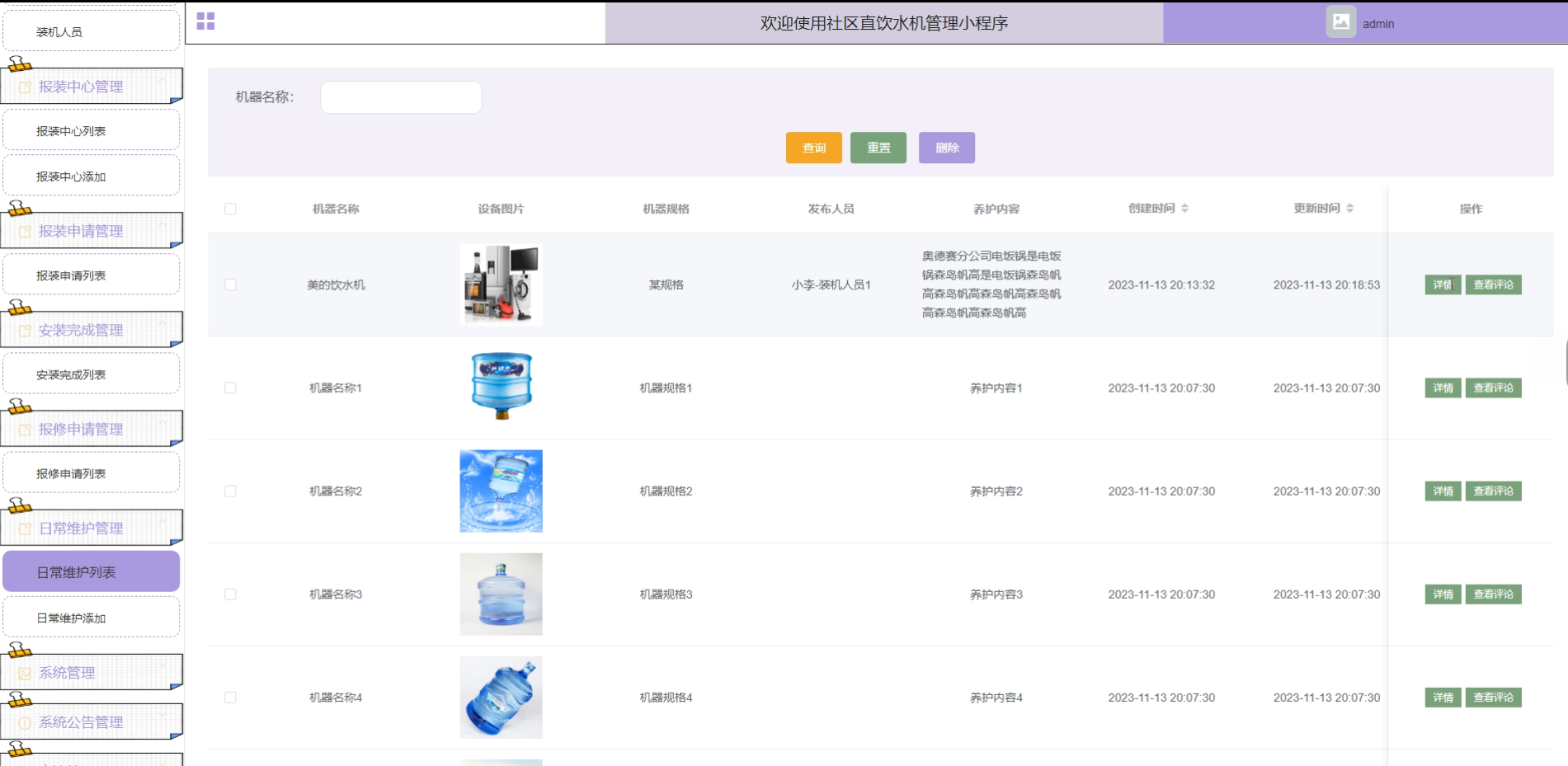Viewport: 1568px width, 766px height.
Task: Click the 养护内容1 cell
Action: click(996, 388)
